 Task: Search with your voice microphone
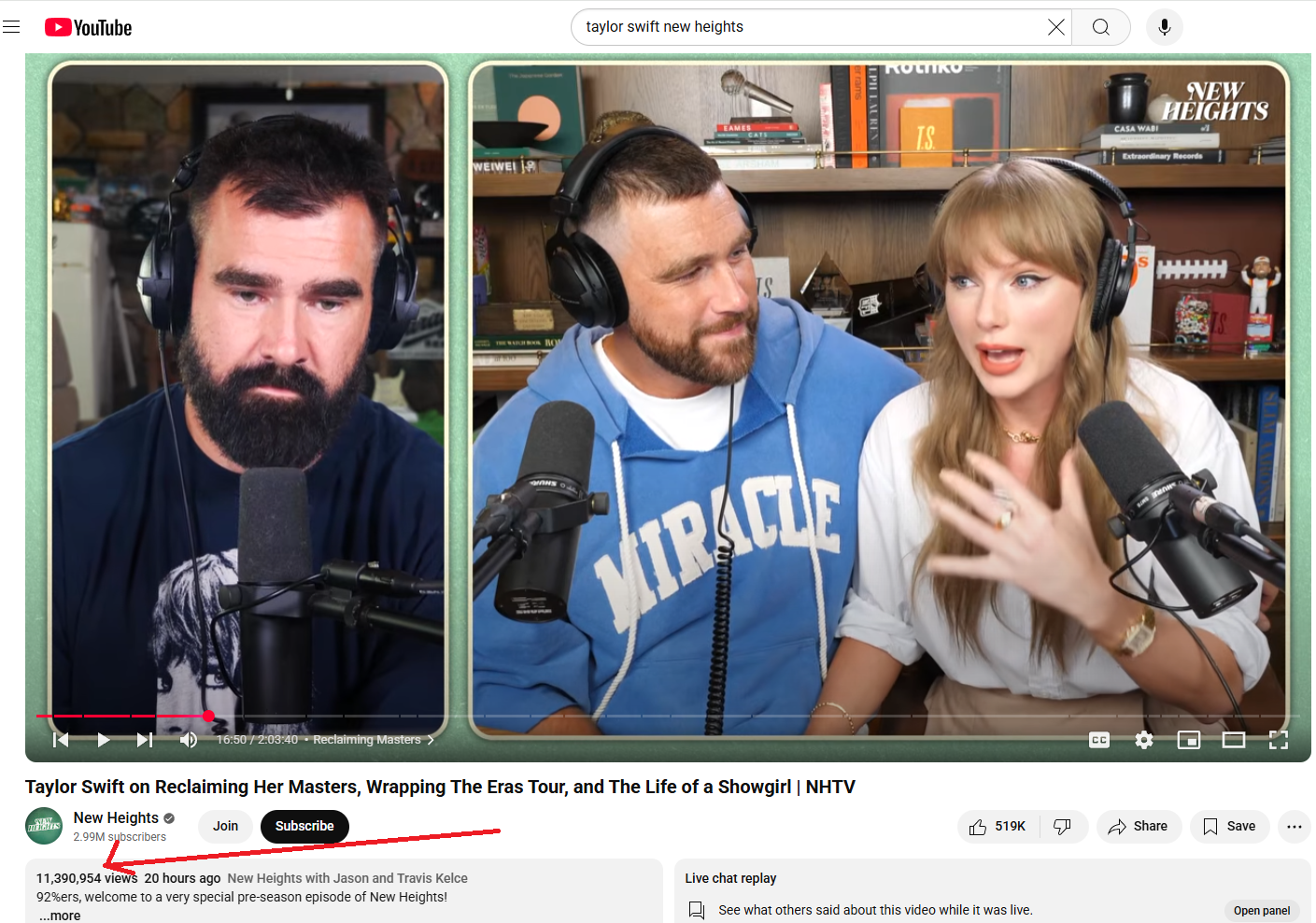point(1164,27)
